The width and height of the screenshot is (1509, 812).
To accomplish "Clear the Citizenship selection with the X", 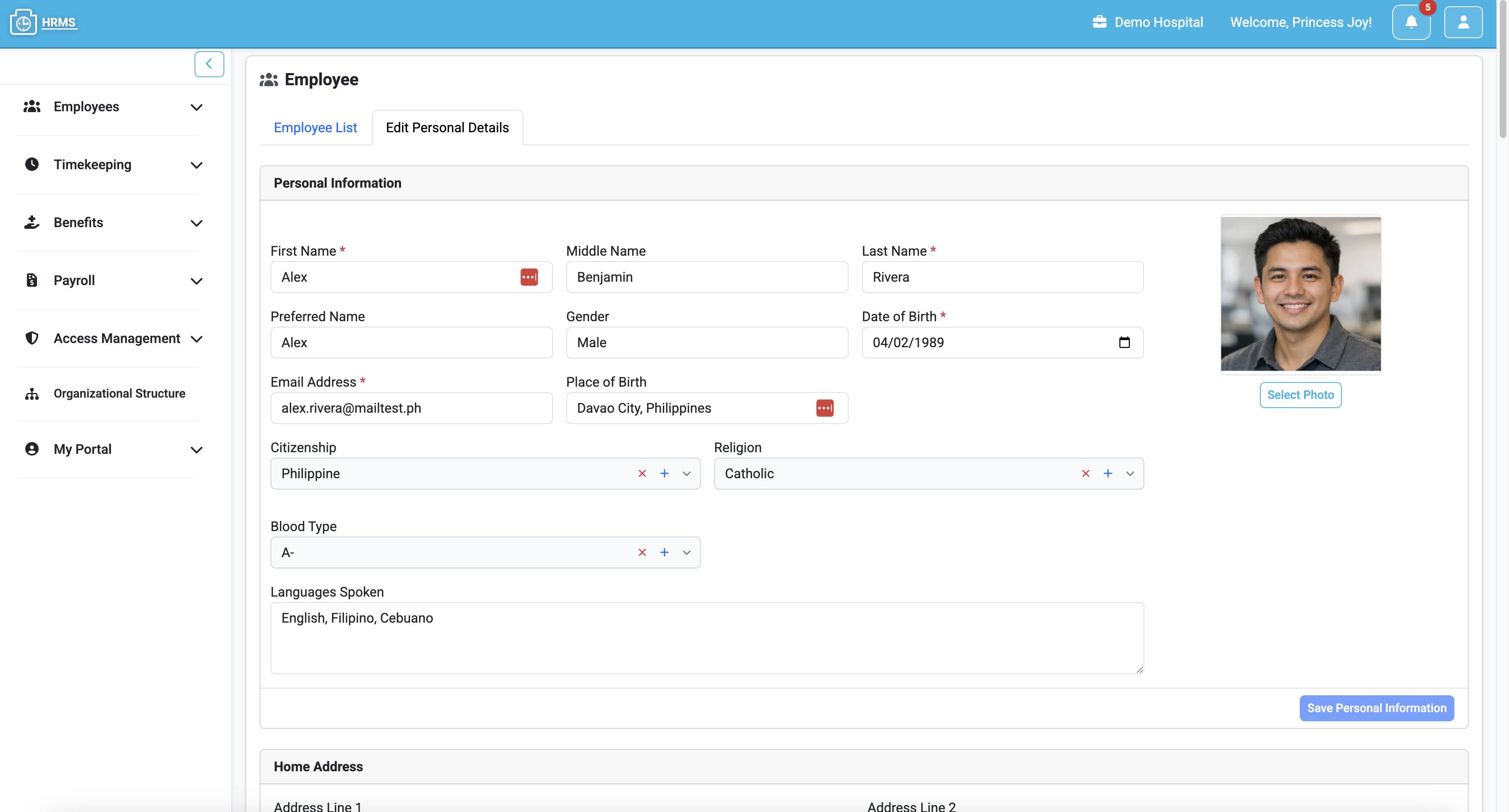I will (642, 474).
